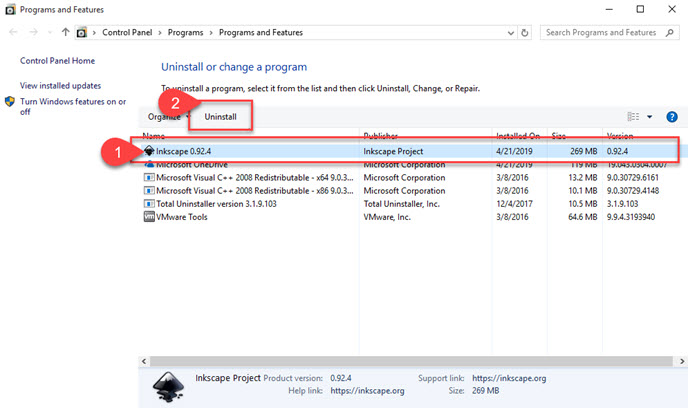Click the Total Uninstaller entry icon

149,204
